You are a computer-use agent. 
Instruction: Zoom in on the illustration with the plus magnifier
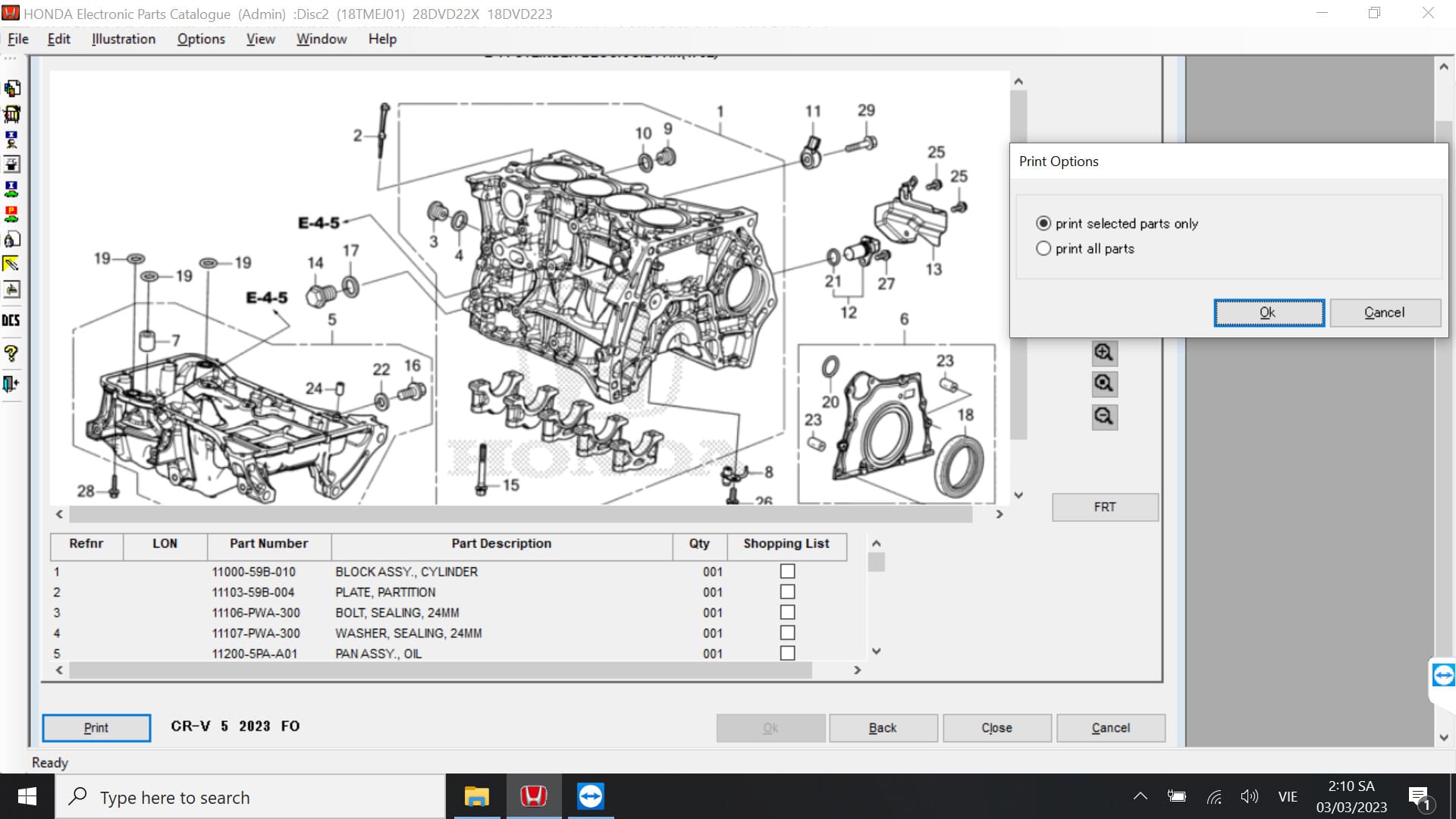tap(1104, 353)
